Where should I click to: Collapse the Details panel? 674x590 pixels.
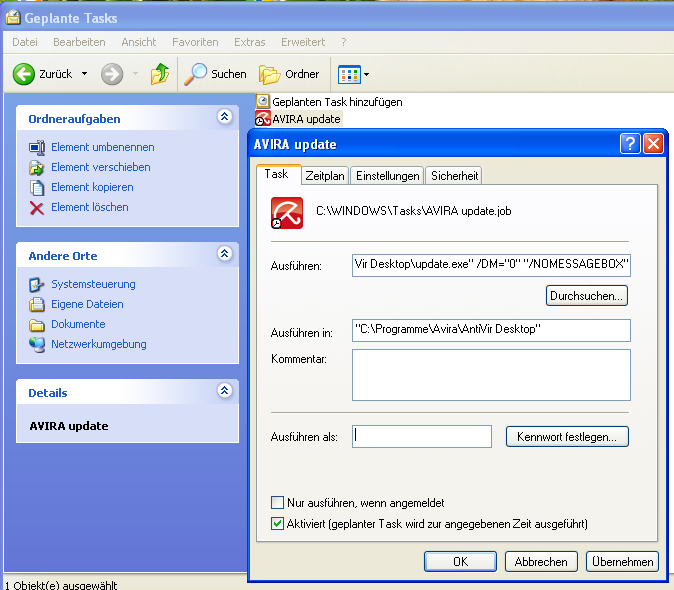point(224,391)
